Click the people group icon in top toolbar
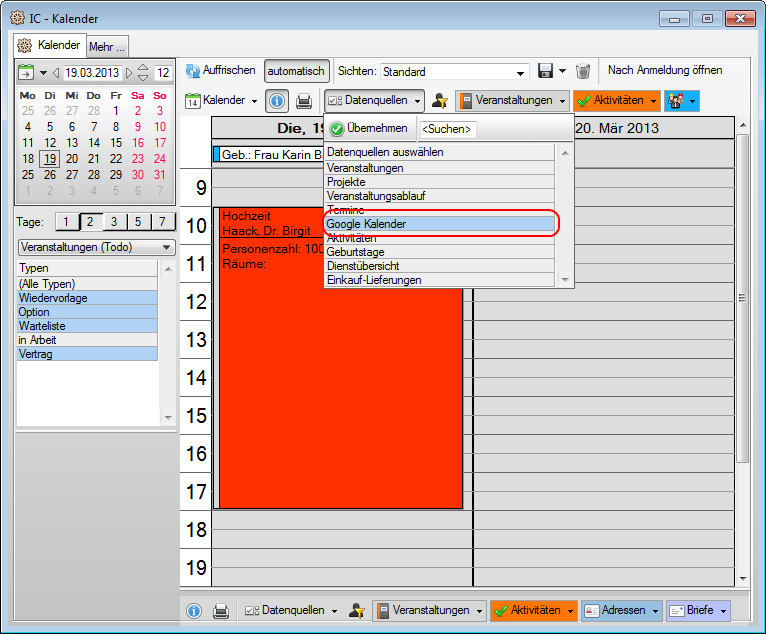This screenshot has width=766, height=634. (676, 101)
